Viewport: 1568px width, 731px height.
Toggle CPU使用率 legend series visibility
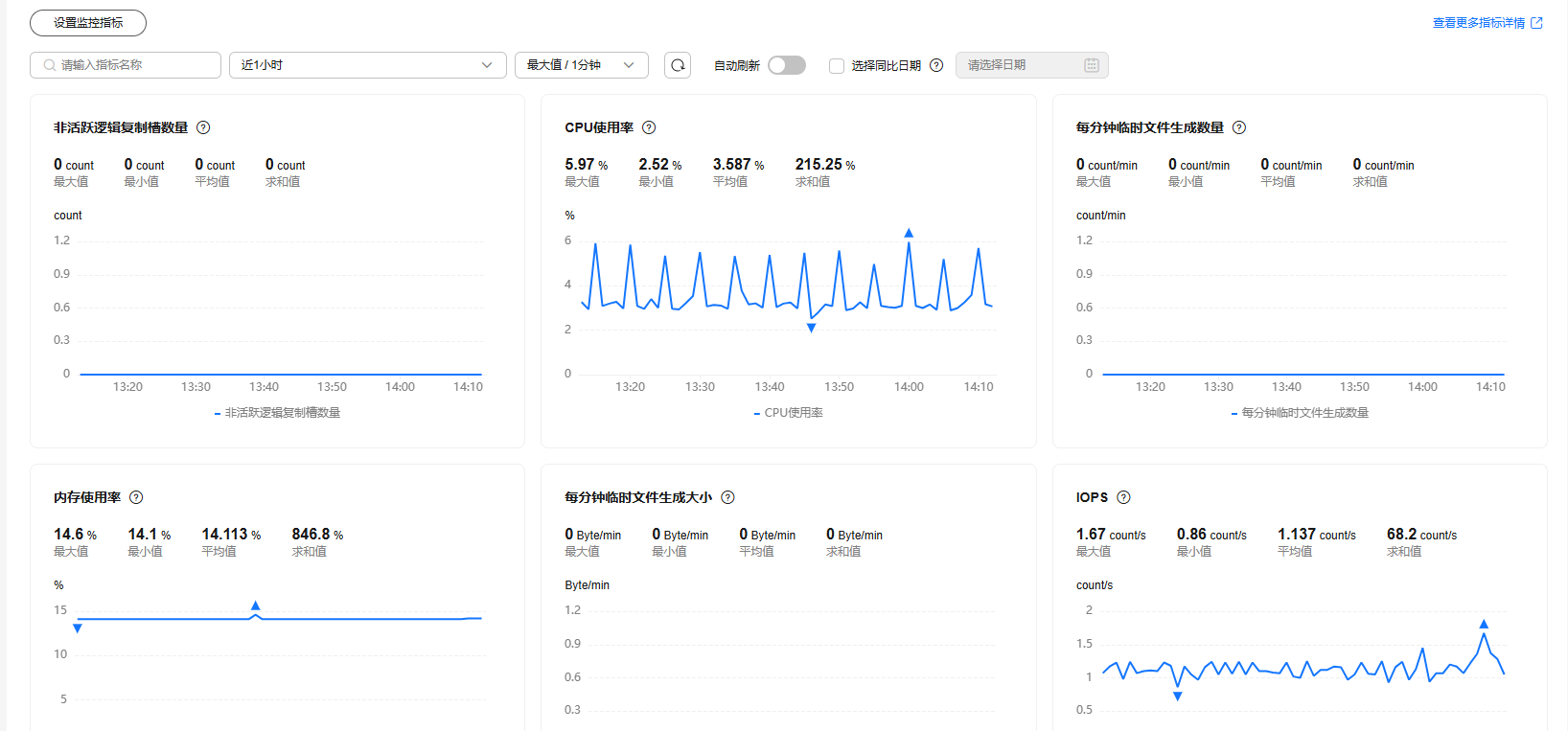(x=789, y=413)
